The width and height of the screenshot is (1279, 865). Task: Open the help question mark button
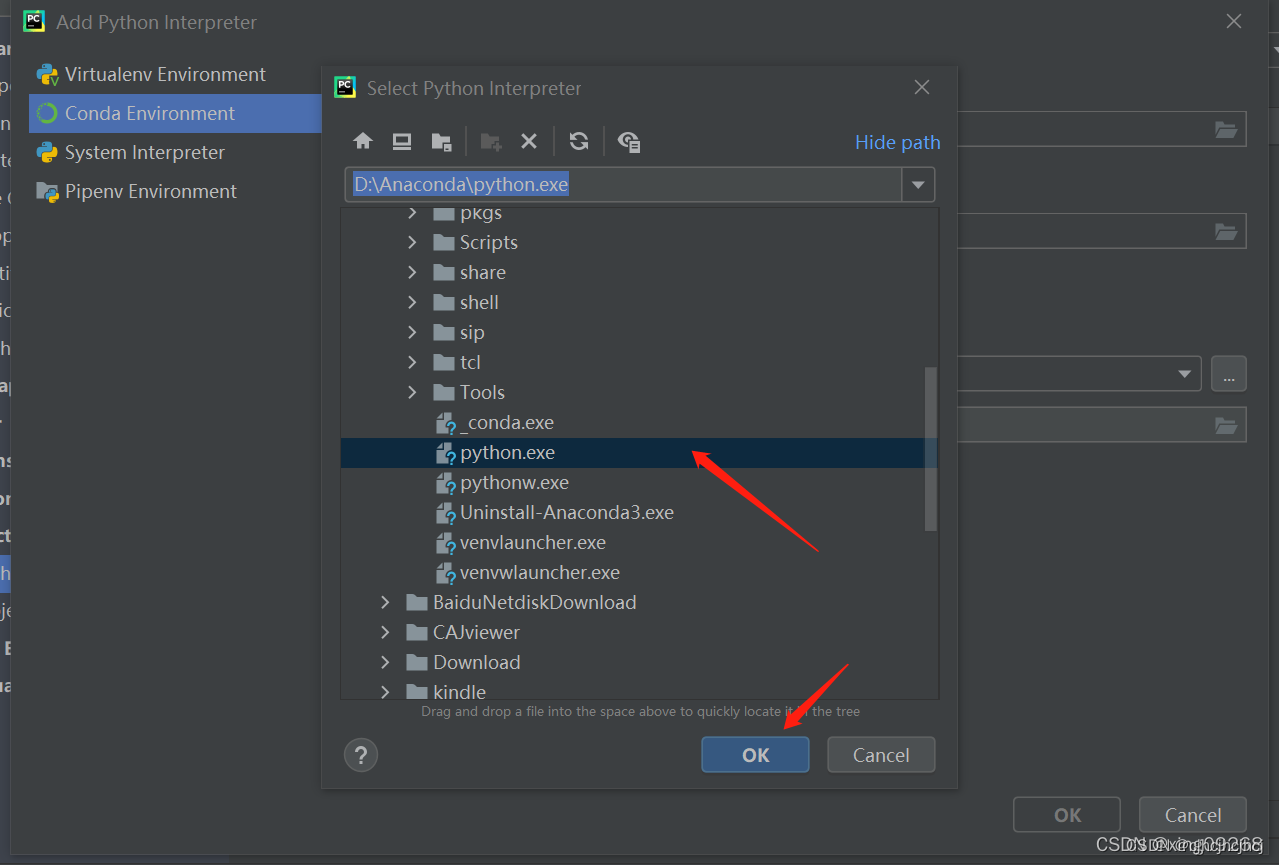361,755
